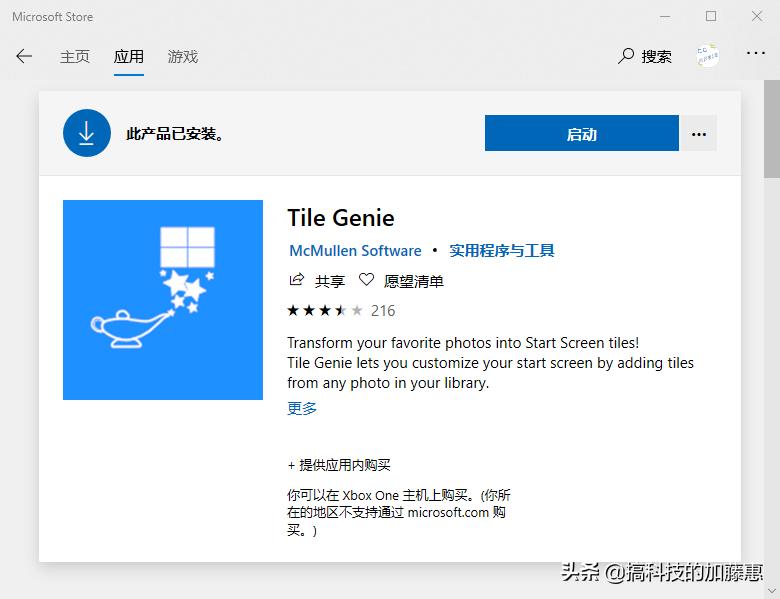Open the user account avatar
780x599 pixels.
707,55
